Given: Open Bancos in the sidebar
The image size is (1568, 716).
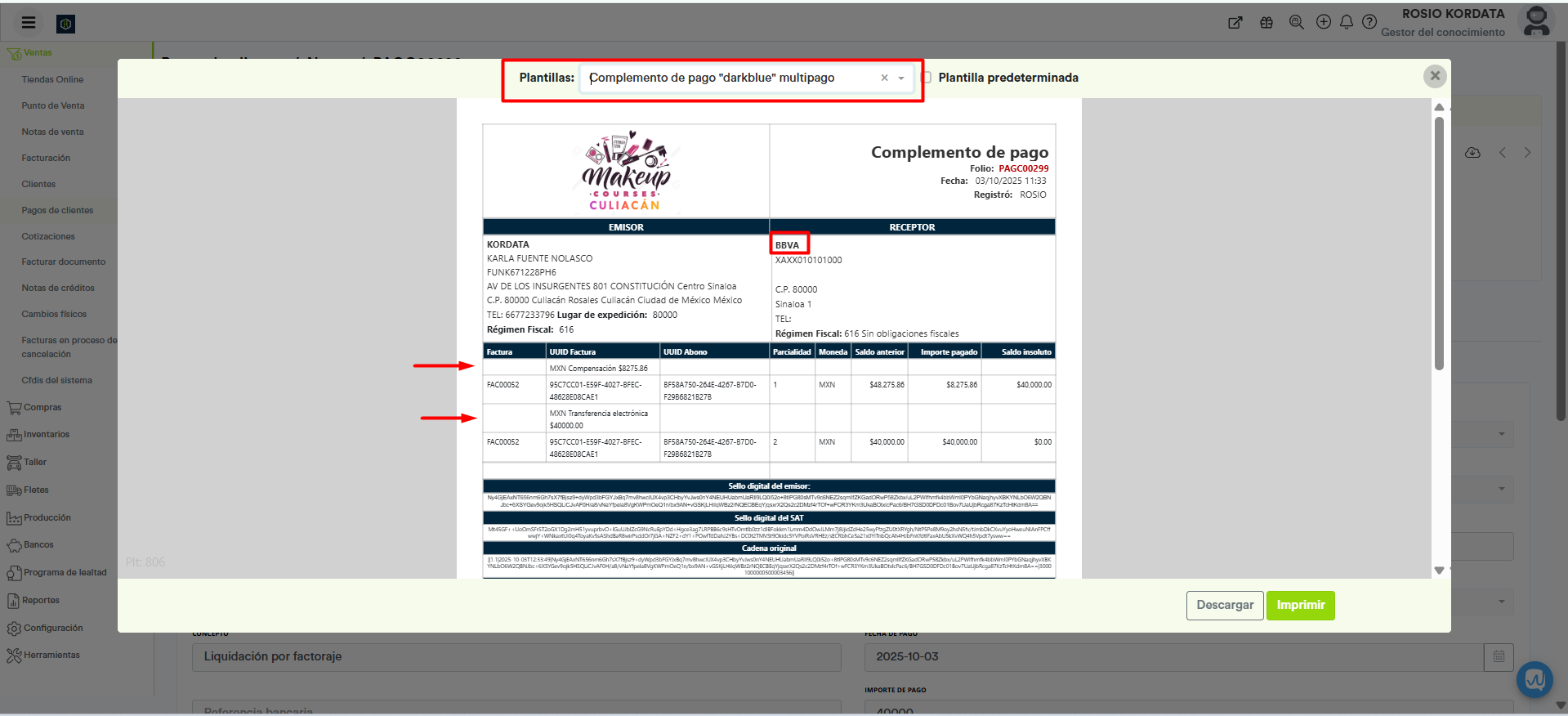Looking at the screenshot, I should [38, 545].
